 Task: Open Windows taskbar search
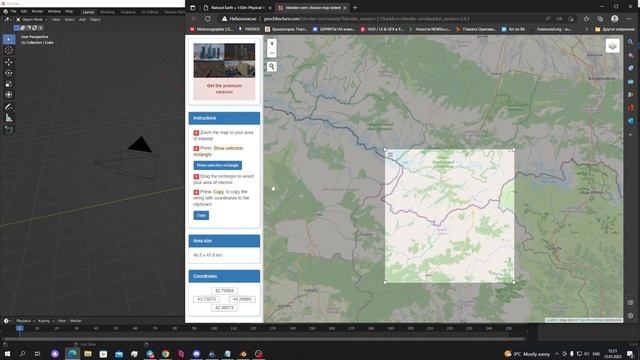click(22, 354)
